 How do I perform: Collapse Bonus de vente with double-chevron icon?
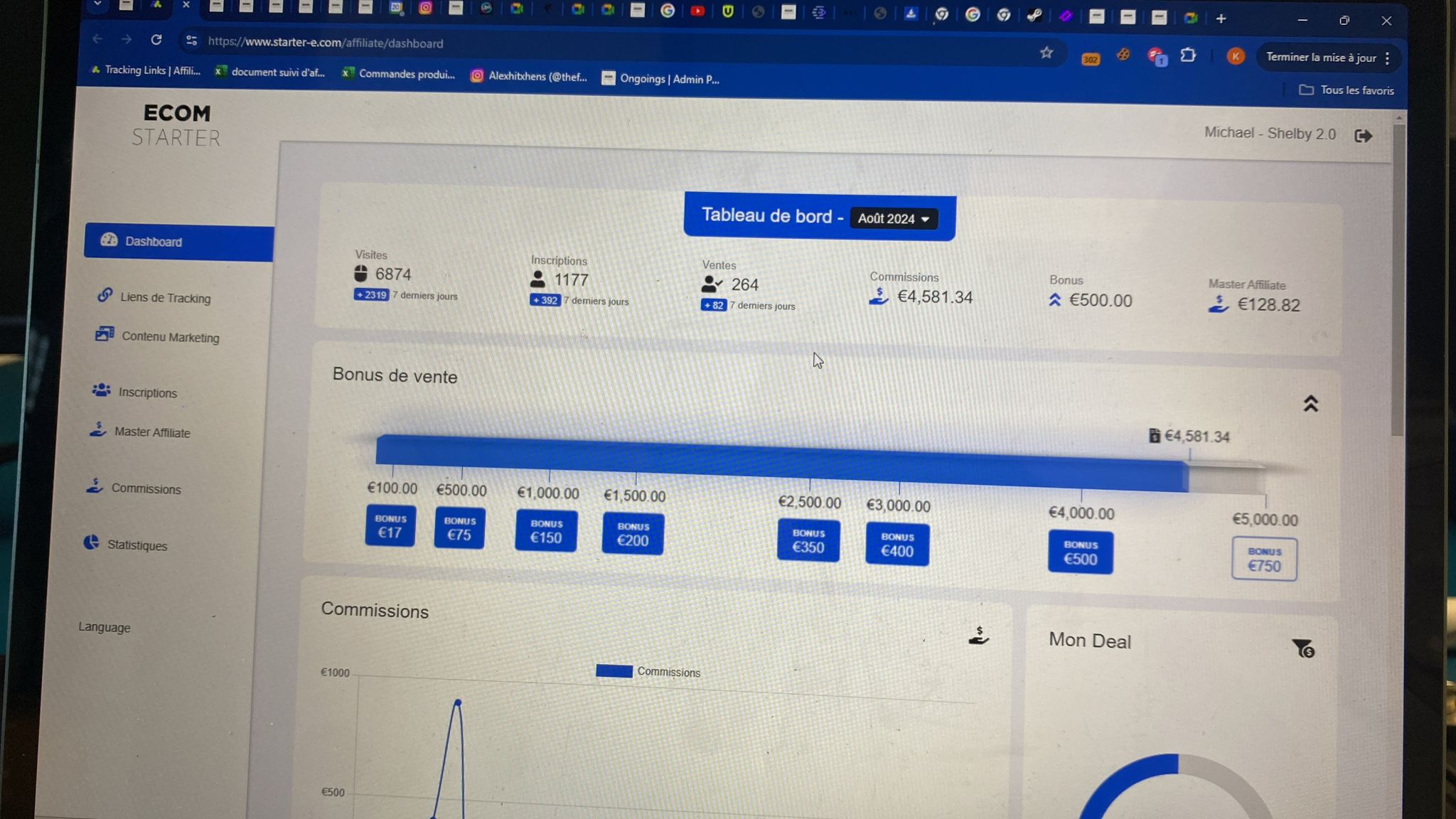pyautogui.click(x=1310, y=404)
